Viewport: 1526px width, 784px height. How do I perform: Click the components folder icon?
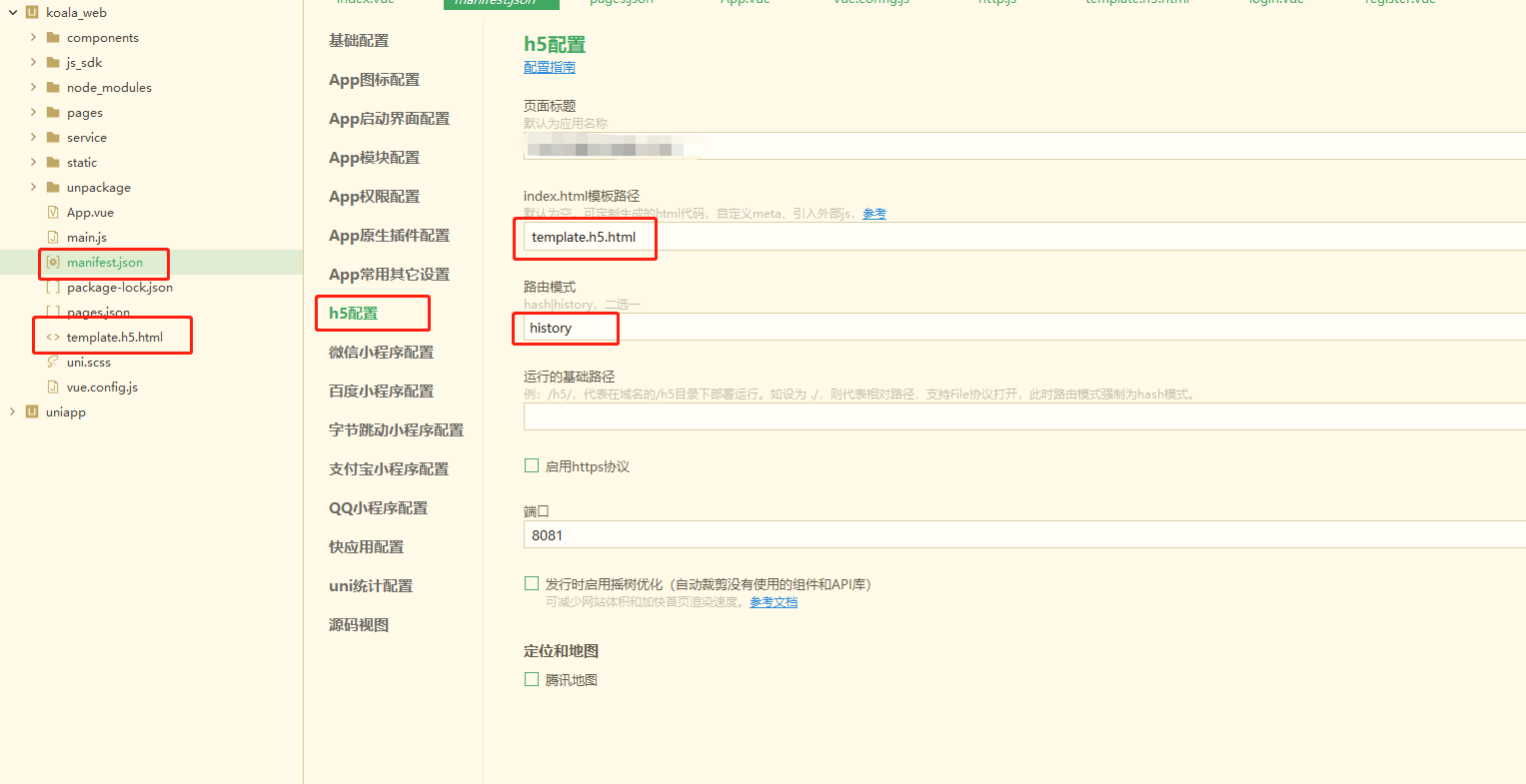tap(52, 37)
